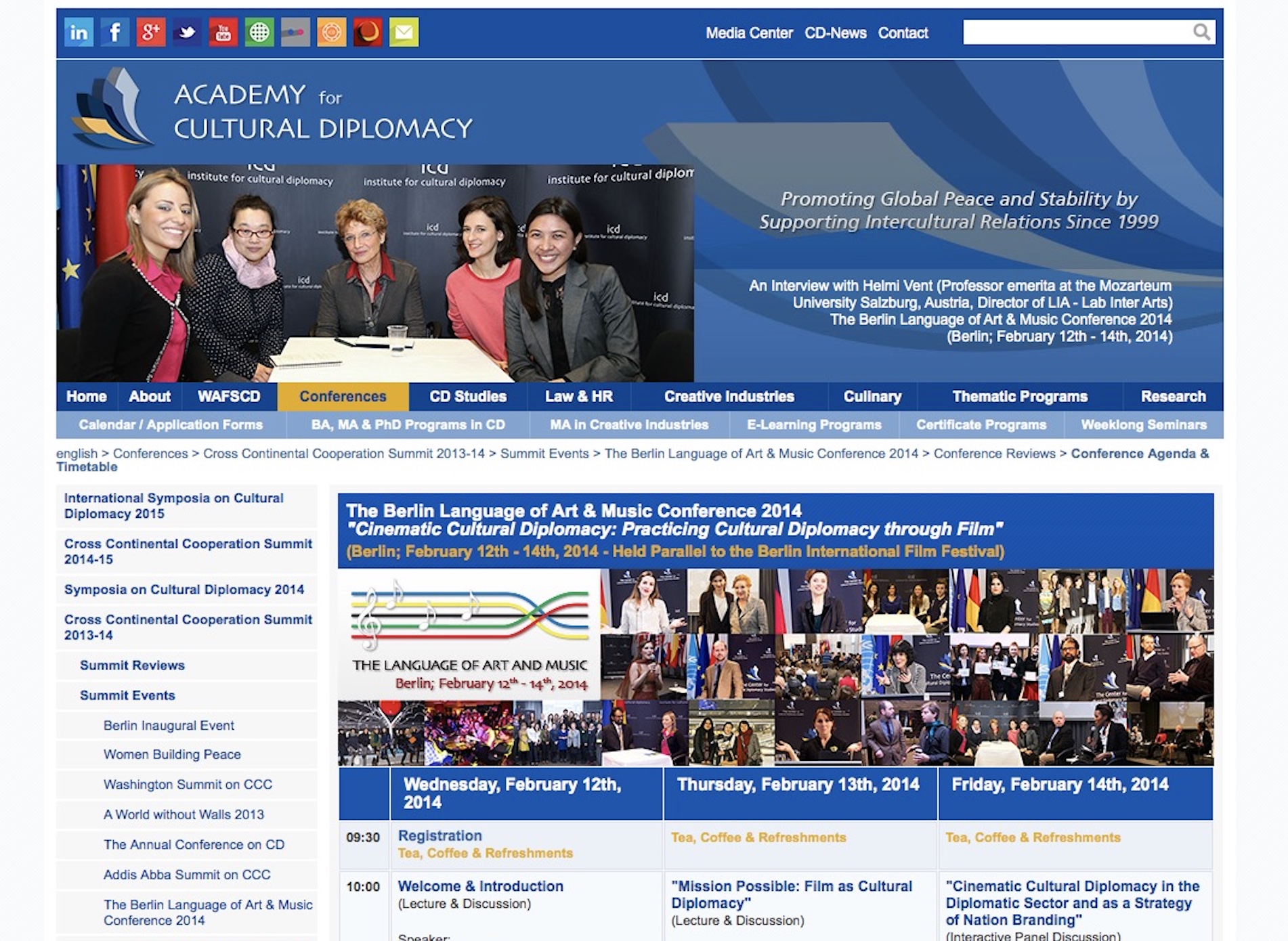Open the CD-News link
Screen dimensions: 1288x941
point(835,33)
